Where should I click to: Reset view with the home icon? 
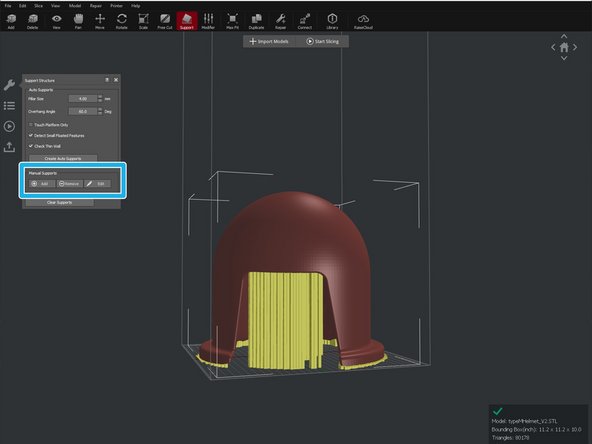tap(564, 47)
